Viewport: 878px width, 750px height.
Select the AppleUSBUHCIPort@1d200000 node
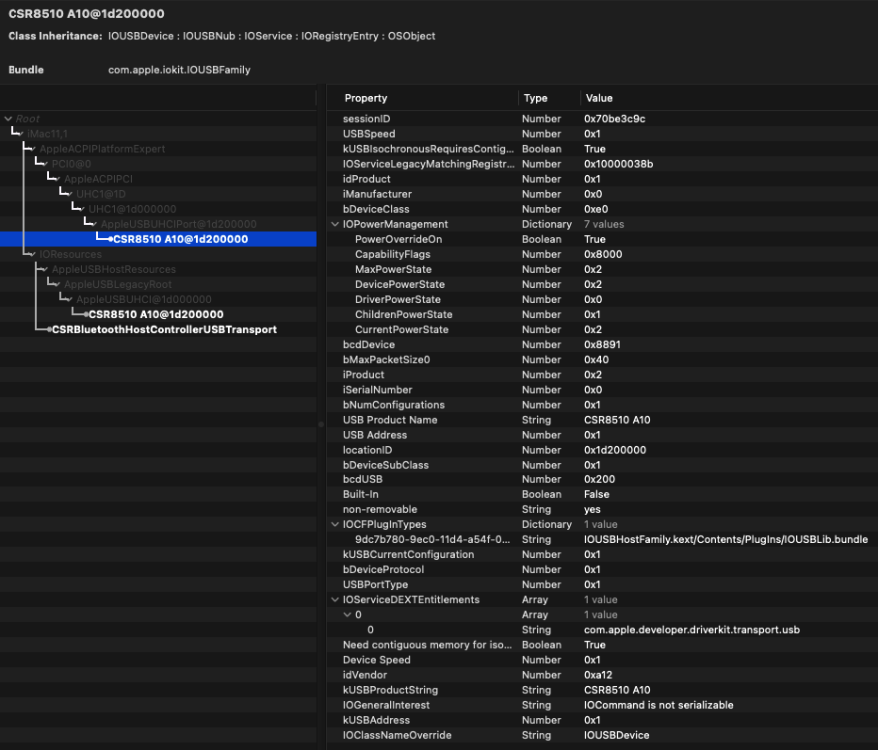[x=179, y=224]
